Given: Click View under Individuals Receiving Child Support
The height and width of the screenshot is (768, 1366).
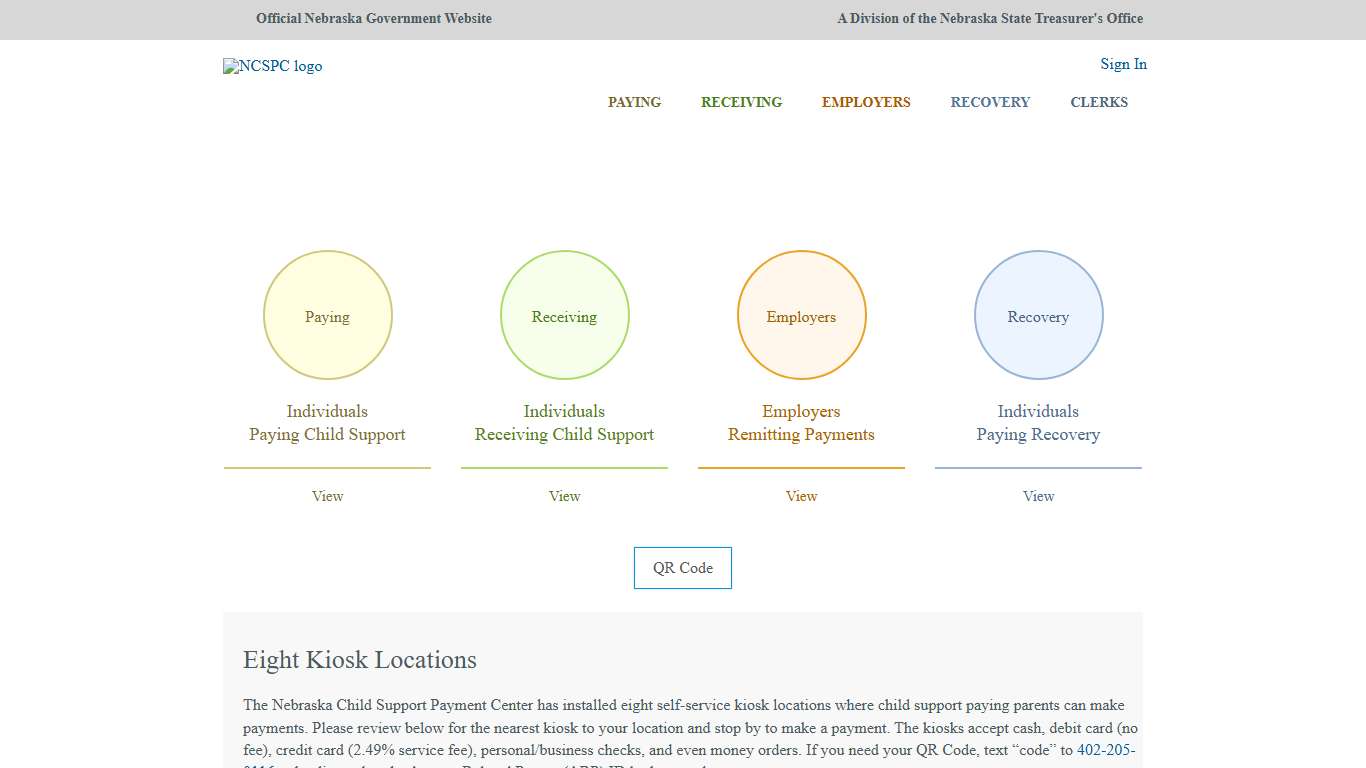Looking at the screenshot, I should [564, 496].
